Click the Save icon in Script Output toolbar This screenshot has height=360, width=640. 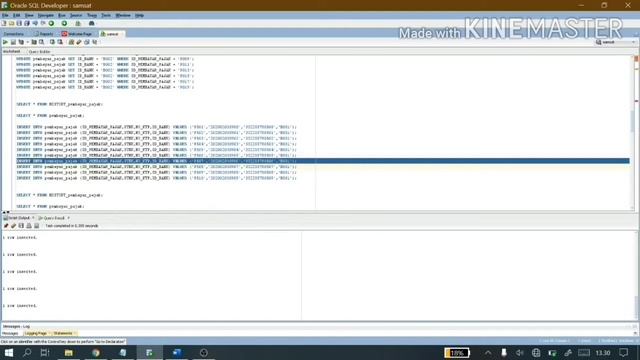21,226
